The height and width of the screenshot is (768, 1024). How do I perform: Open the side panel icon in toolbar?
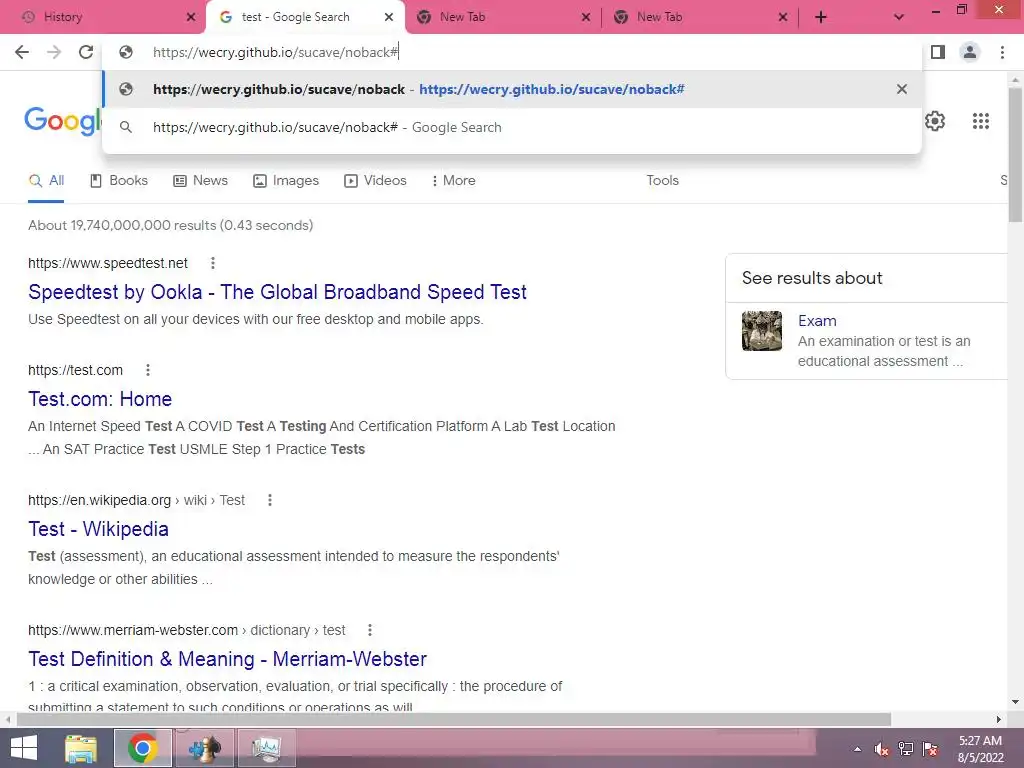(x=938, y=52)
